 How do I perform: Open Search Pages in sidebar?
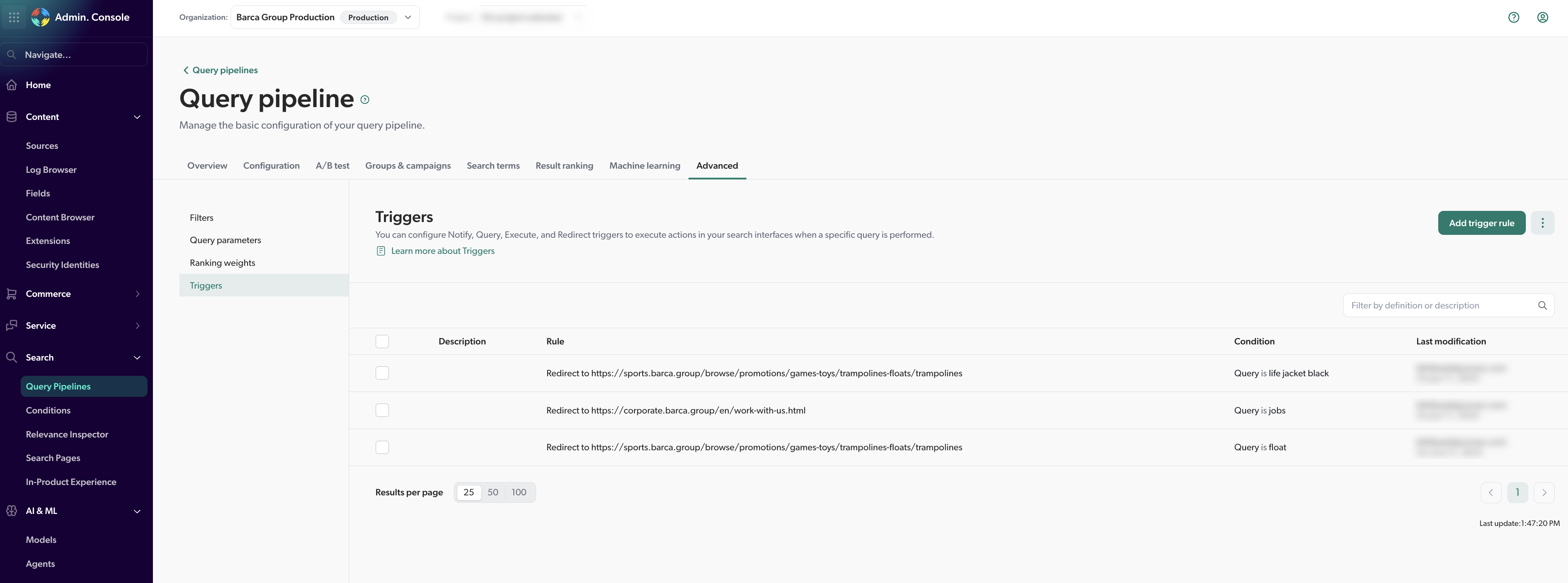click(x=53, y=458)
